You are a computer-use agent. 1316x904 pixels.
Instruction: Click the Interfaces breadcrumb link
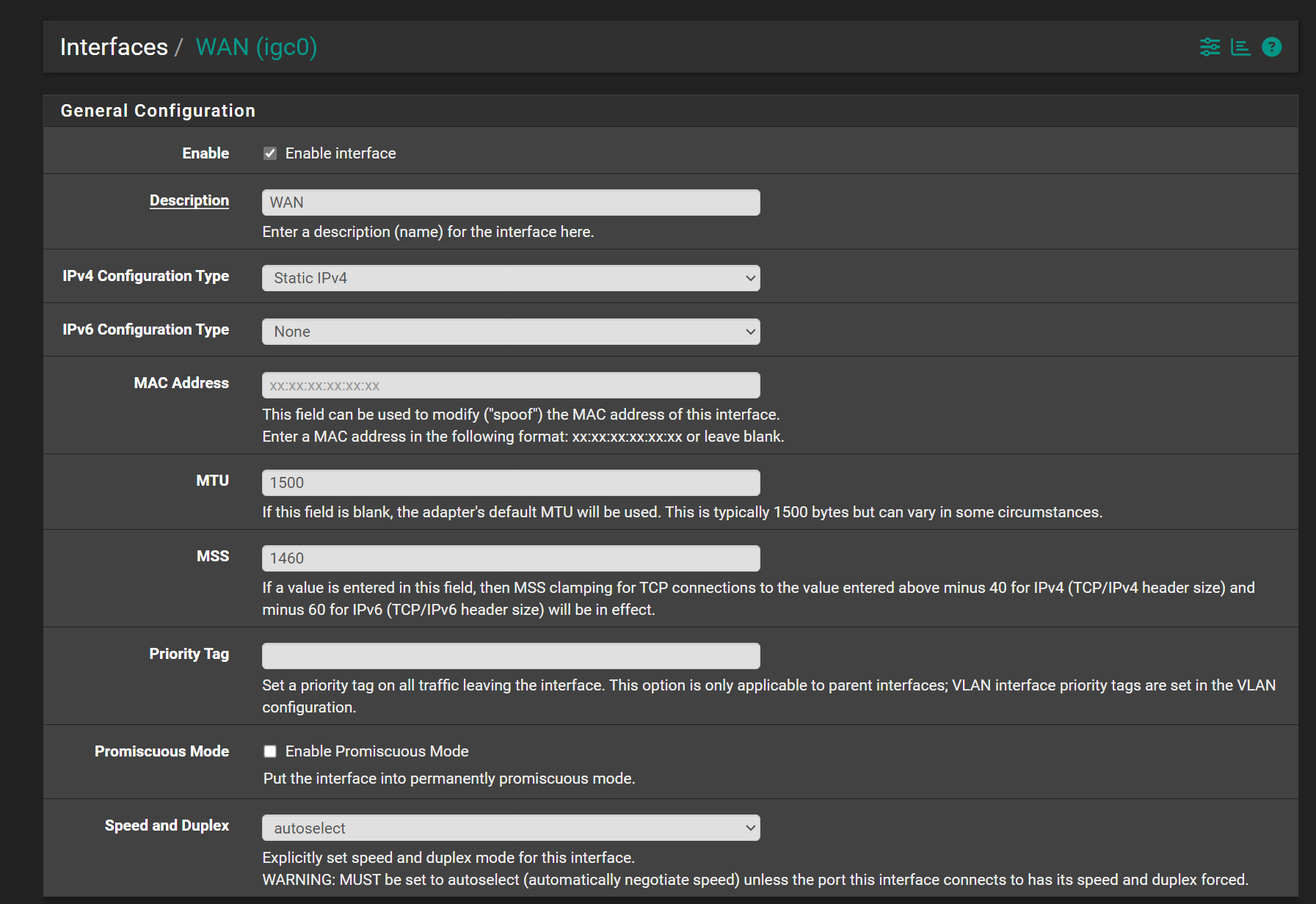point(114,47)
